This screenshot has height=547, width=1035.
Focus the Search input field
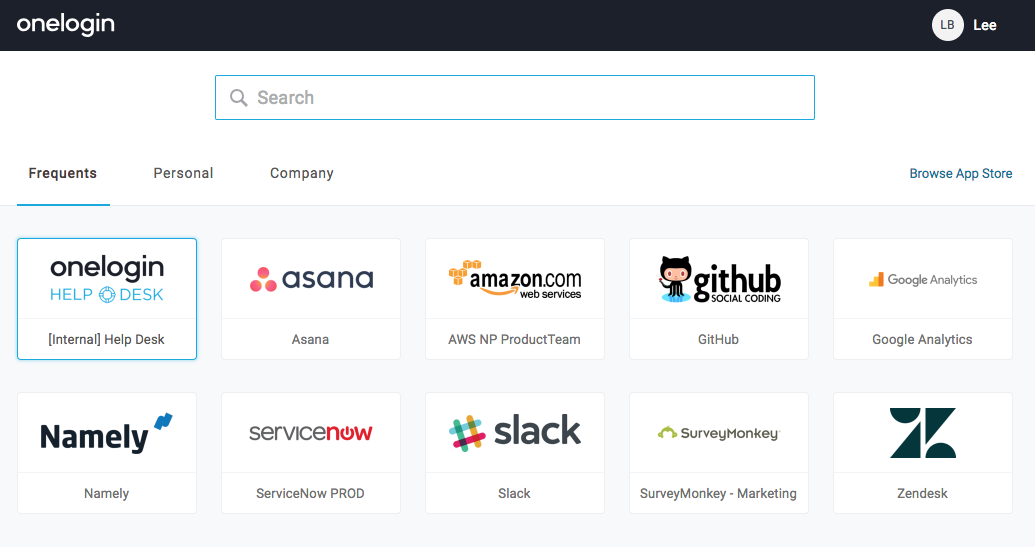pos(530,98)
